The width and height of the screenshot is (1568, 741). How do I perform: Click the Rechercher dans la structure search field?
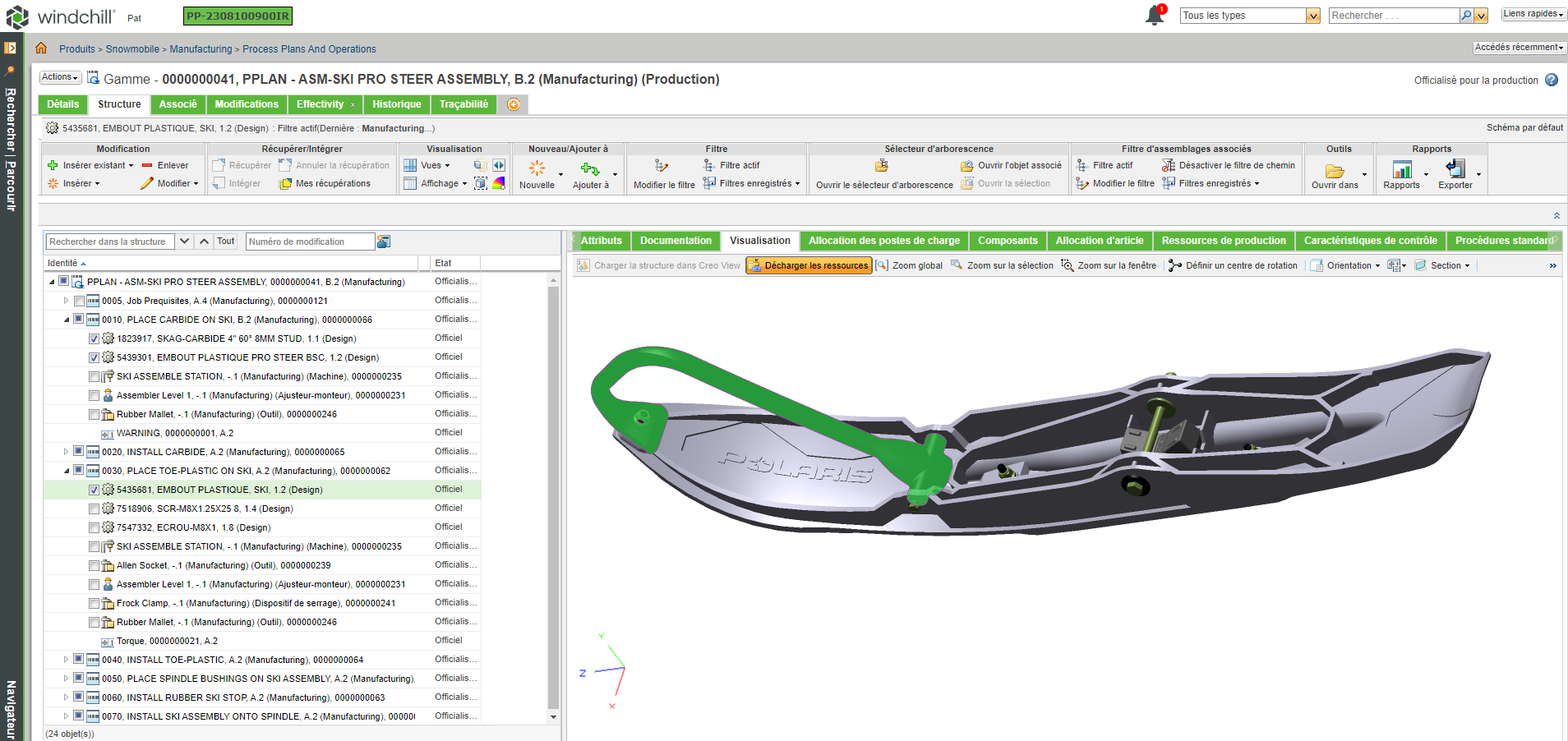point(111,241)
